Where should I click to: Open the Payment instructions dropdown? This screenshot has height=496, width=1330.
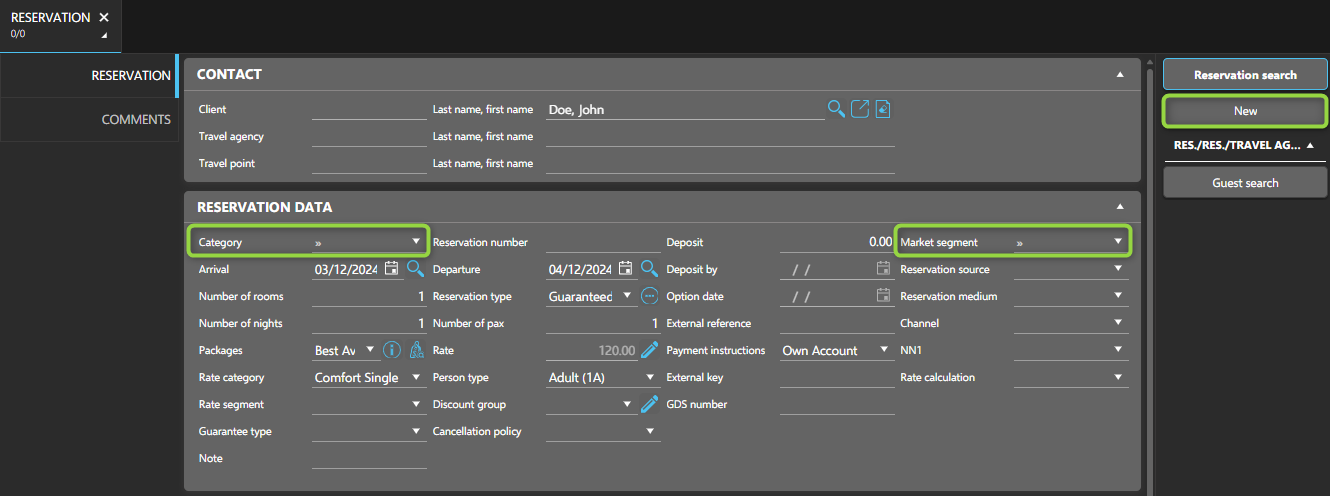click(883, 350)
